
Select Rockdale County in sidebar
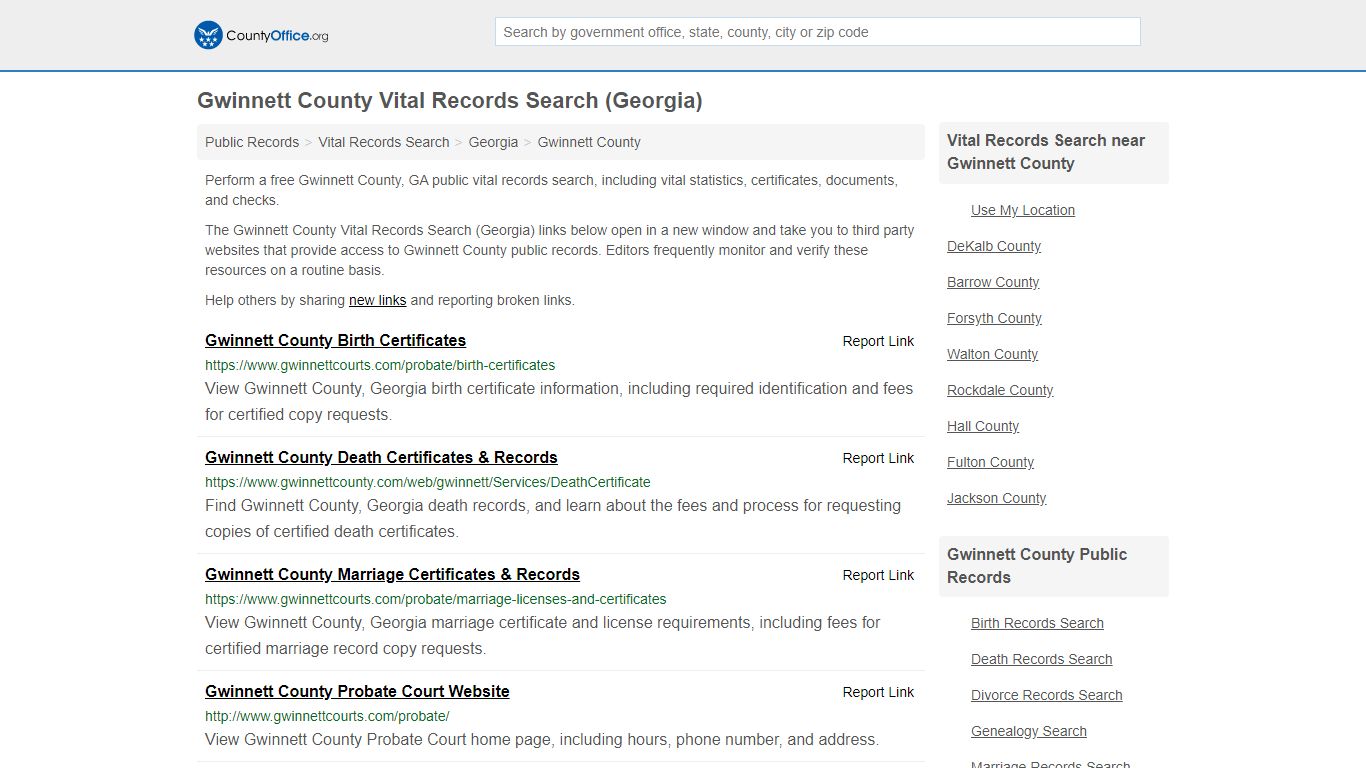(x=1000, y=390)
